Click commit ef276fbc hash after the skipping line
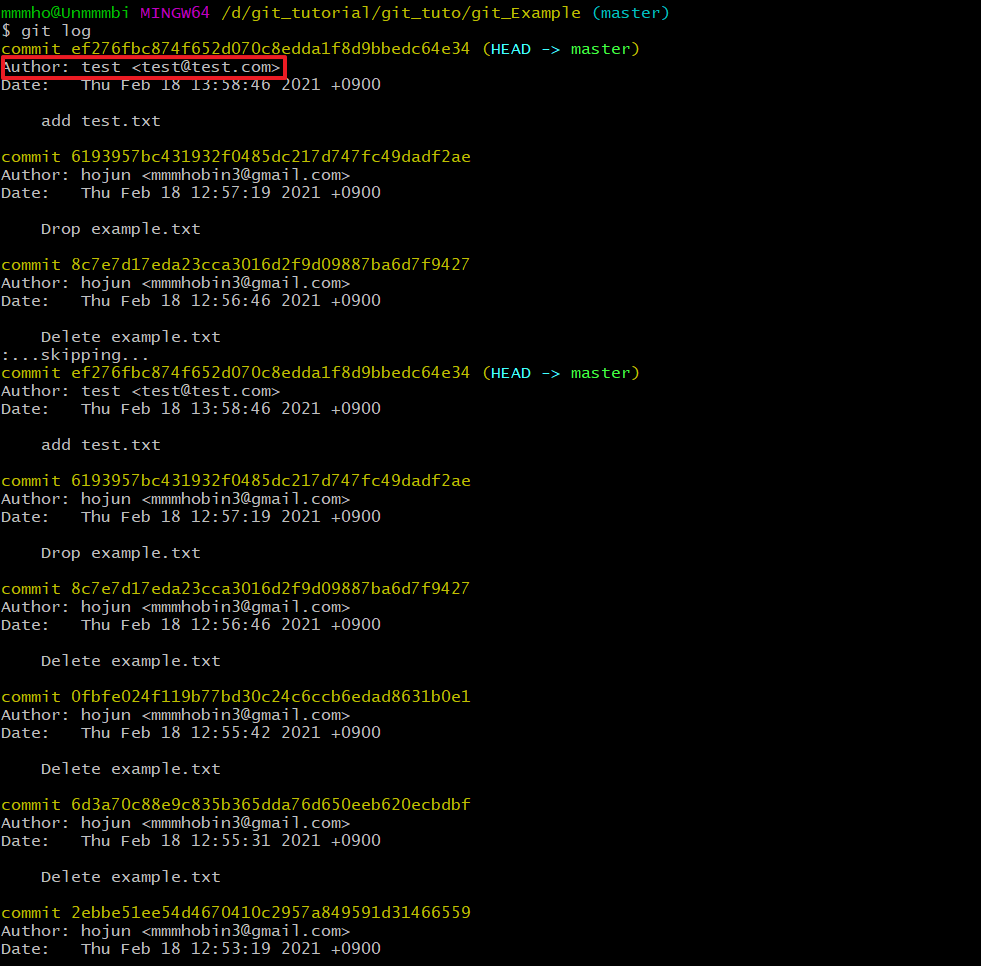Screen dimensions: 981x966 coord(270,373)
